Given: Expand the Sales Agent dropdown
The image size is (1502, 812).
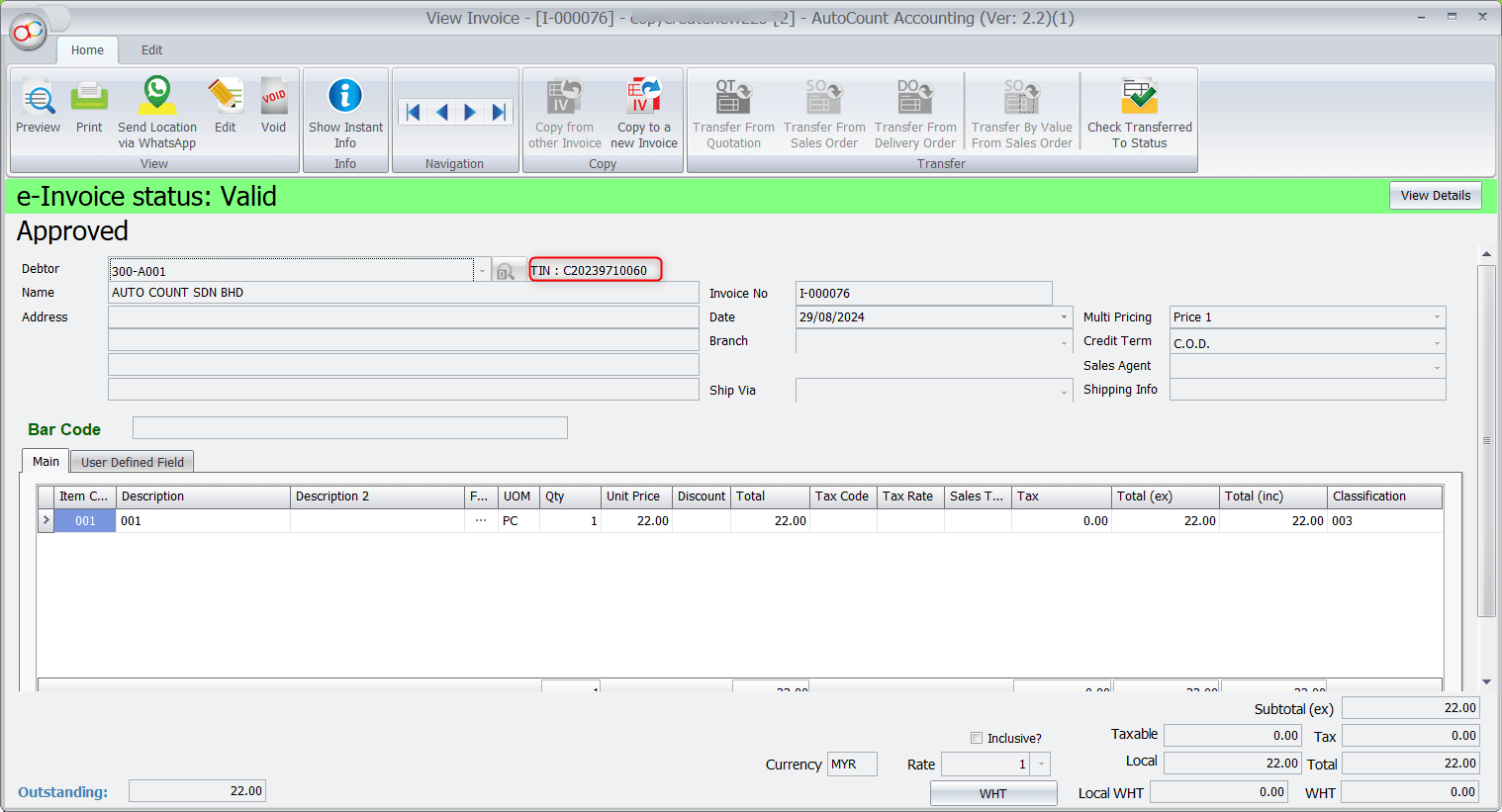Looking at the screenshot, I should (x=1437, y=367).
